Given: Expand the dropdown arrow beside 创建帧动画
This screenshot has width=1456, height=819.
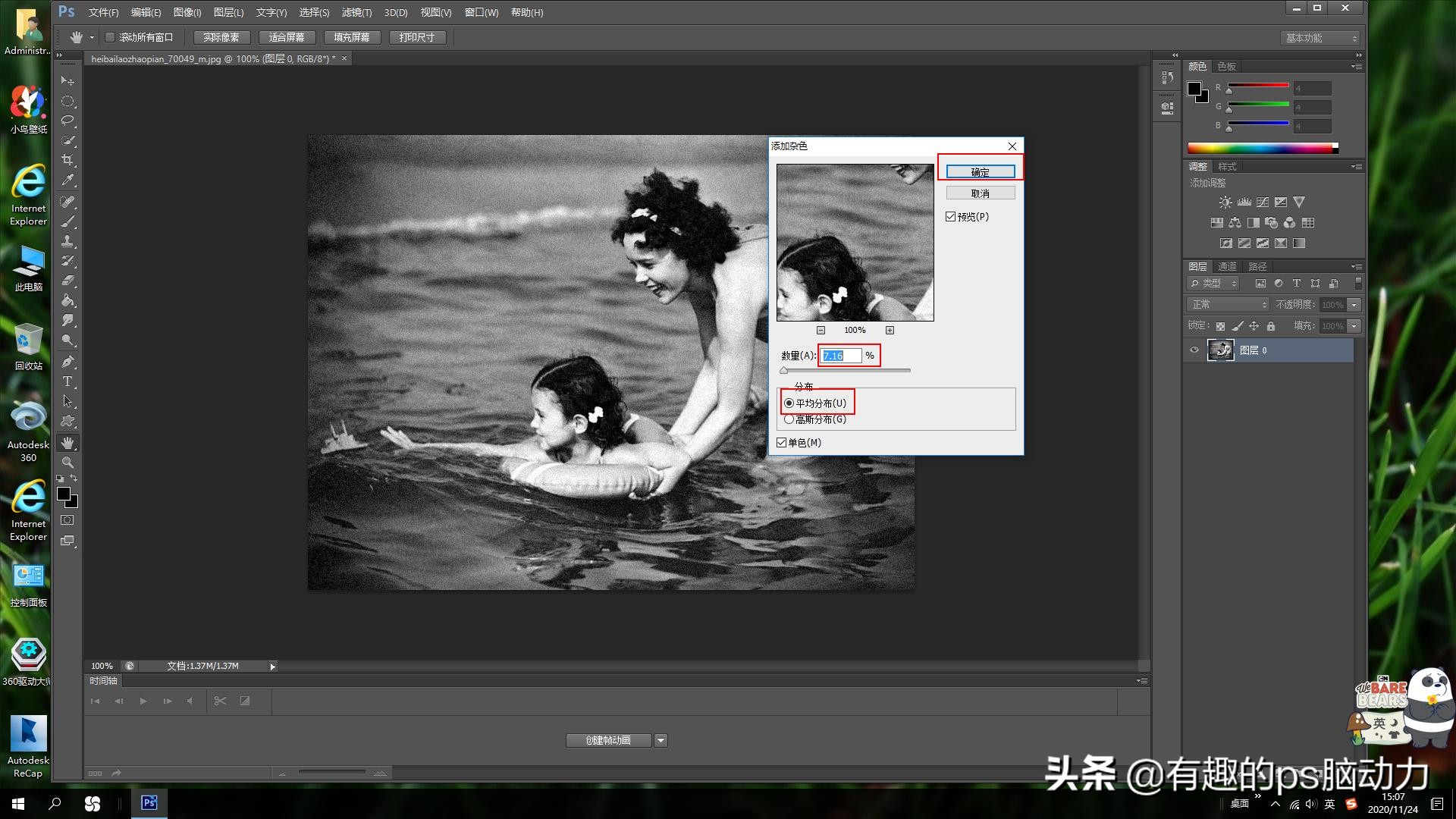Looking at the screenshot, I should [661, 741].
